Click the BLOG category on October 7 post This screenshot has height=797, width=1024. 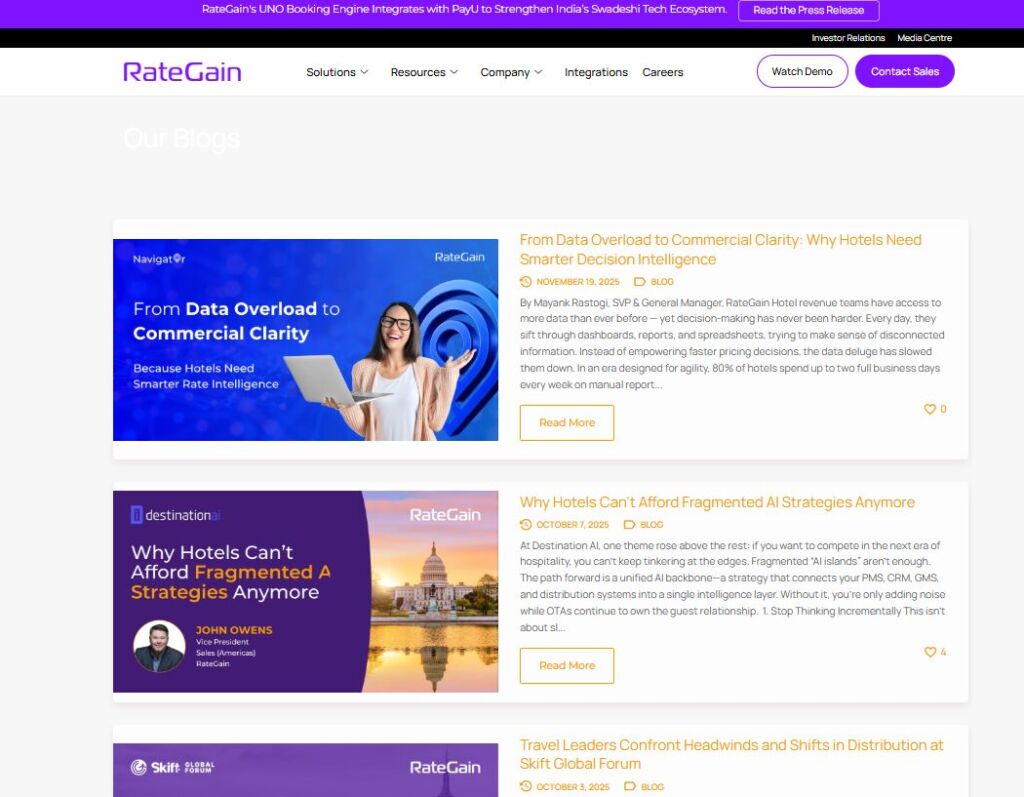[x=651, y=525]
